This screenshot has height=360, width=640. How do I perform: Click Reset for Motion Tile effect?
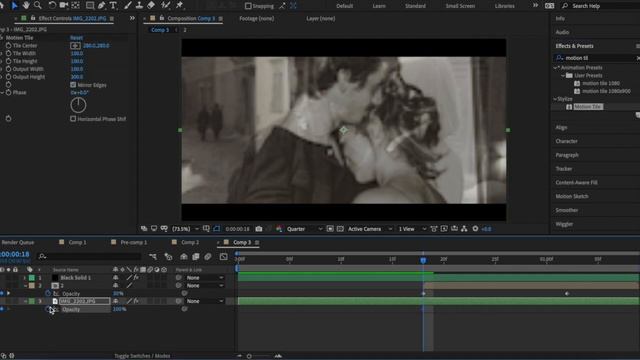(x=76, y=38)
